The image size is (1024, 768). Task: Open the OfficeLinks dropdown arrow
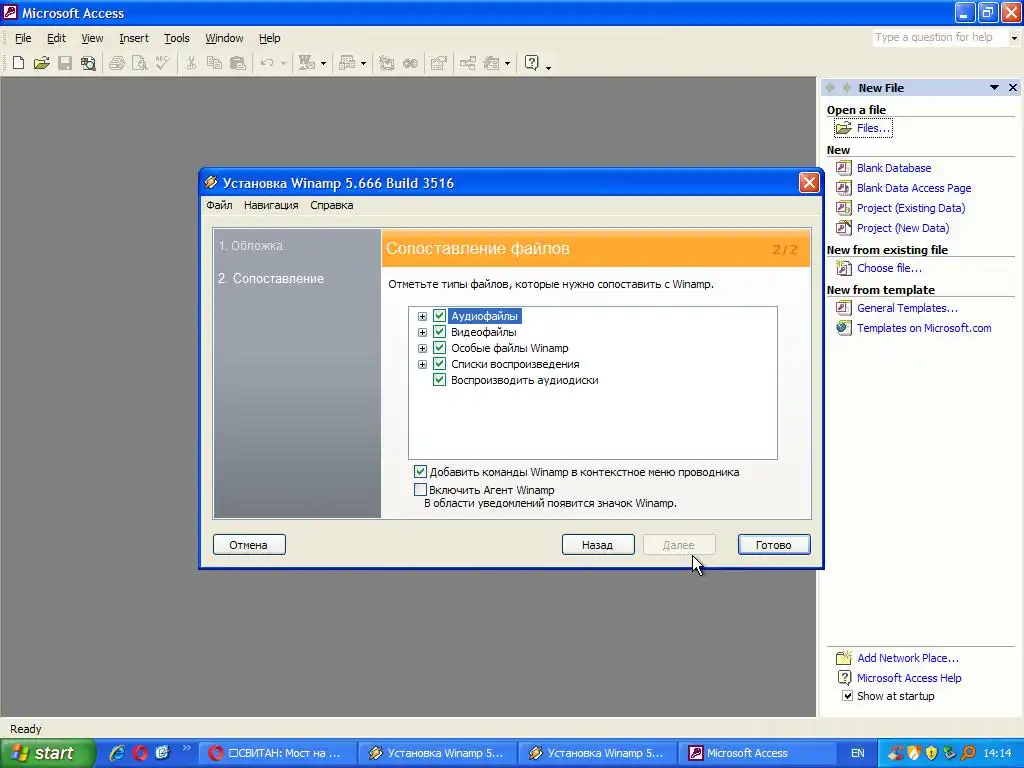[323, 63]
